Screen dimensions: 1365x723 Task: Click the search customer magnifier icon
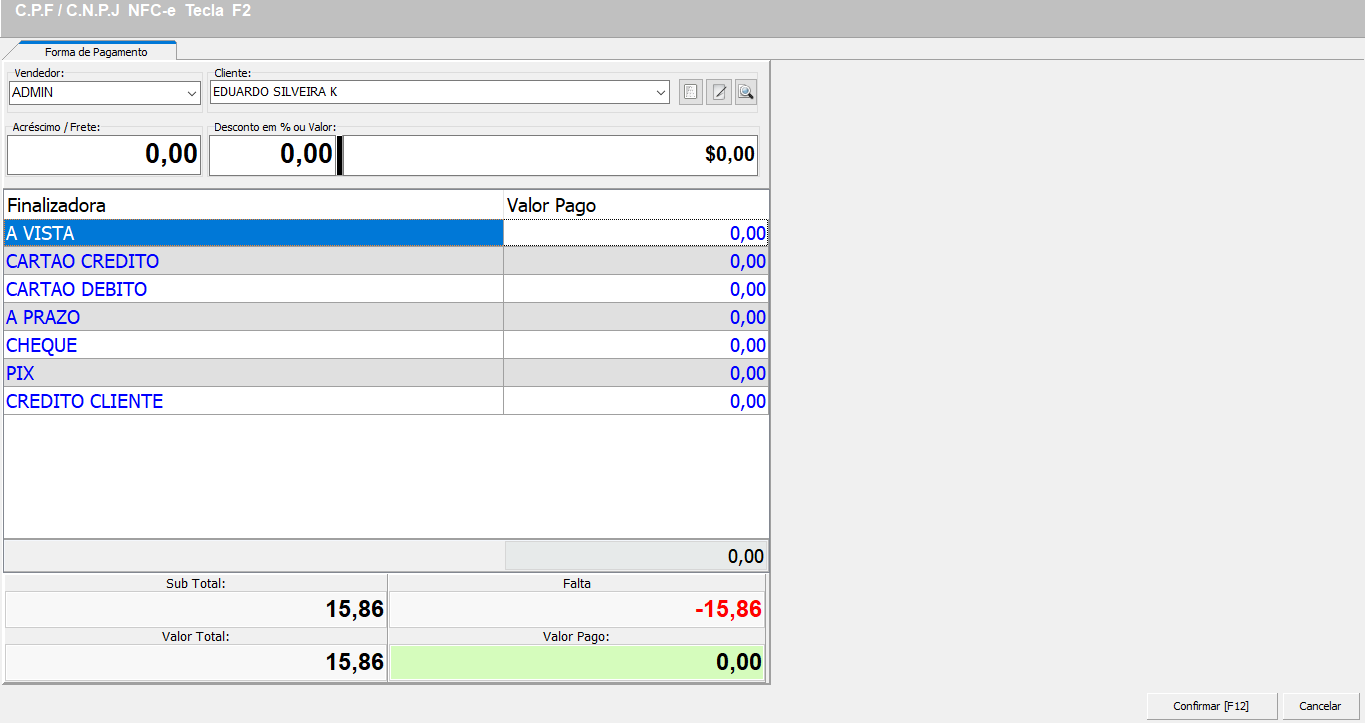pyautogui.click(x=745, y=93)
